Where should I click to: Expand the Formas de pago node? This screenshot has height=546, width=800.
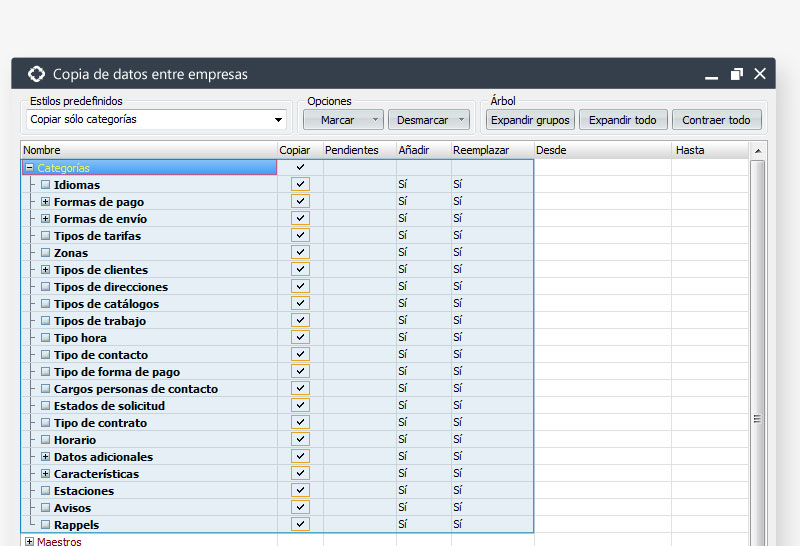tap(45, 202)
